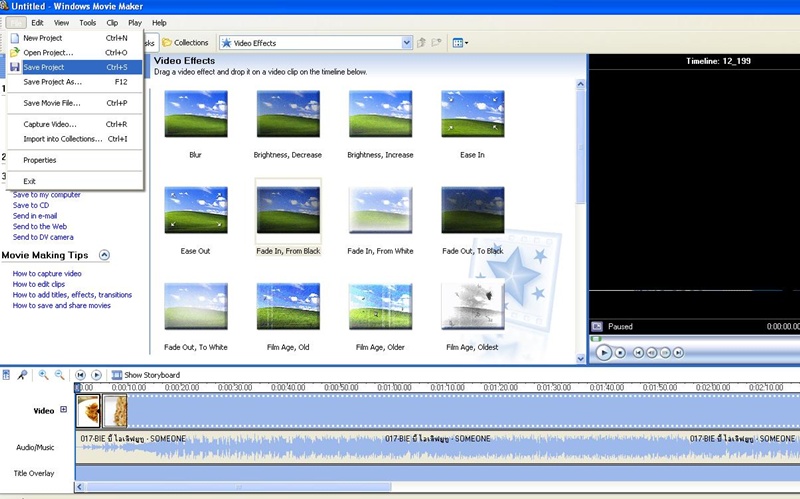Select the Ease Out effect thumbnail
Viewport: 800px width, 499px height.
[x=196, y=210]
